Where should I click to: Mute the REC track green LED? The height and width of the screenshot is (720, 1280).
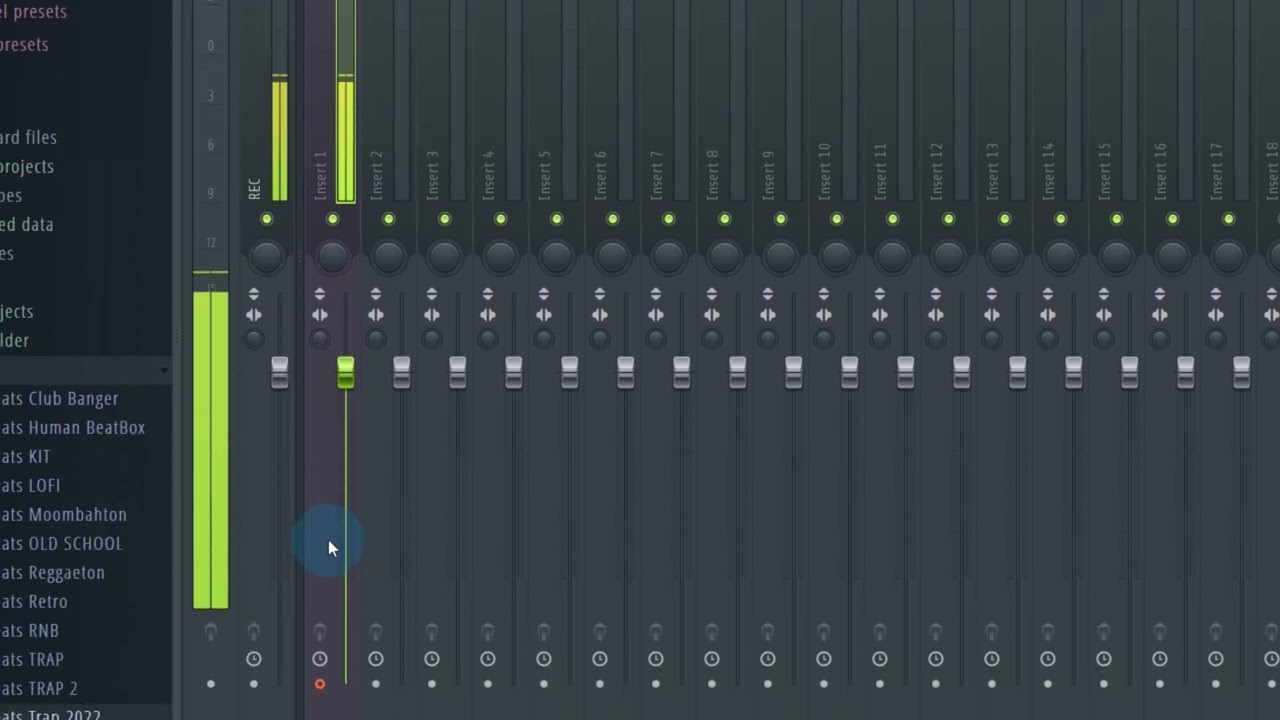267,219
